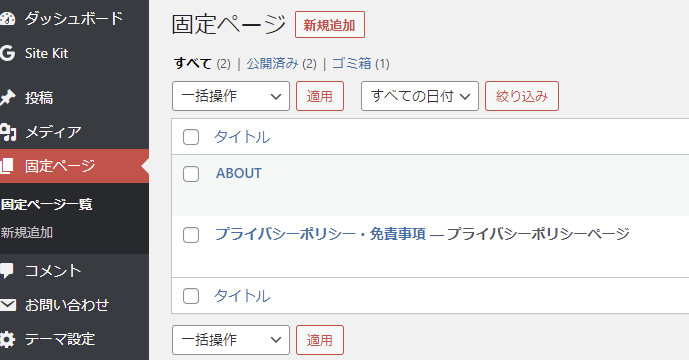Click the Dashboard gauge icon
Screen dimensions: 689x360
coord(7,18)
